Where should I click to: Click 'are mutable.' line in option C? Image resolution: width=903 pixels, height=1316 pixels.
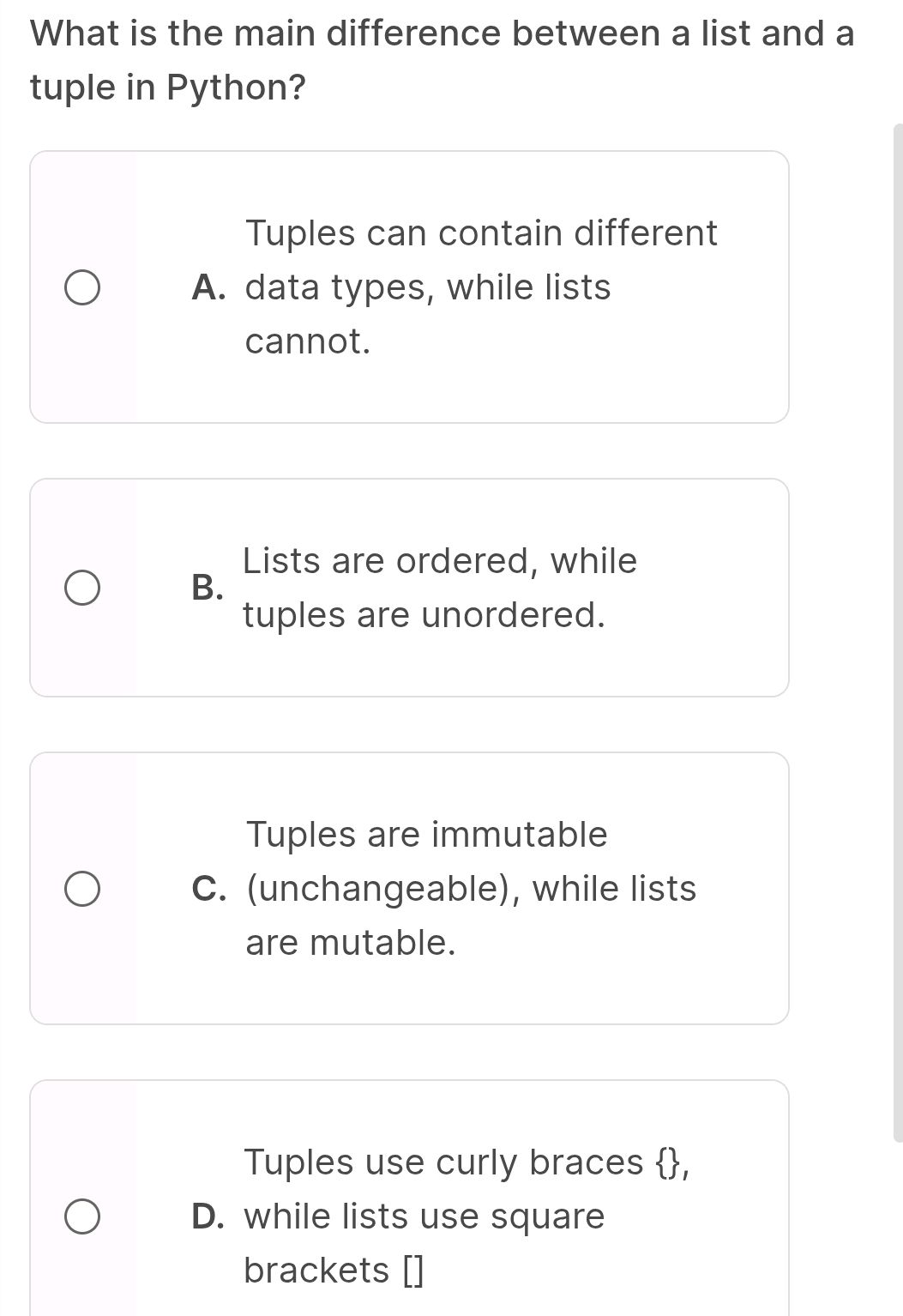click(x=350, y=944)
